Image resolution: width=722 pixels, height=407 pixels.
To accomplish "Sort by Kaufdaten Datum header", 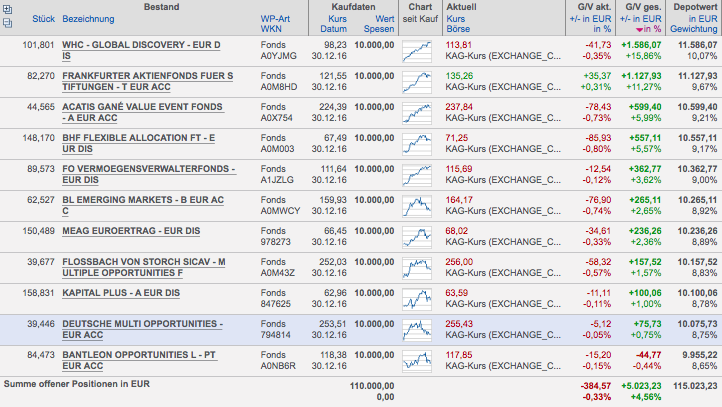I will (x=333, y=29).
